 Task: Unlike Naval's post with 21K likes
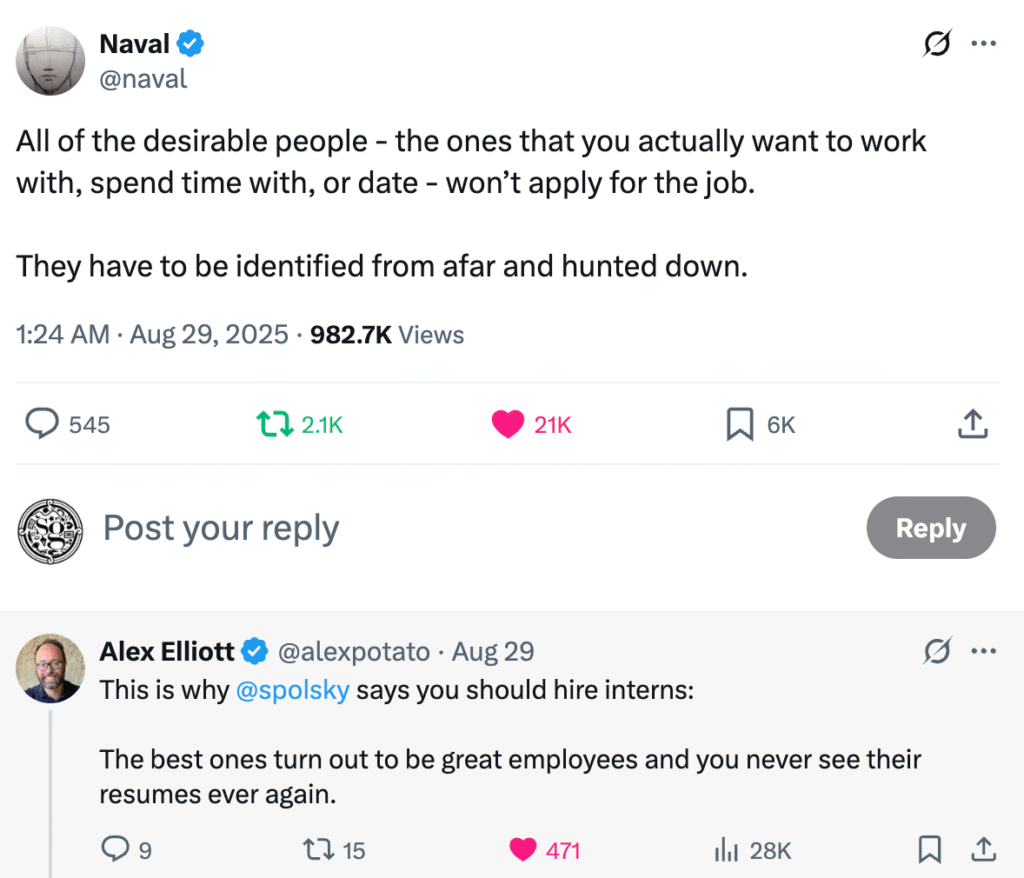tap(508, 424)
